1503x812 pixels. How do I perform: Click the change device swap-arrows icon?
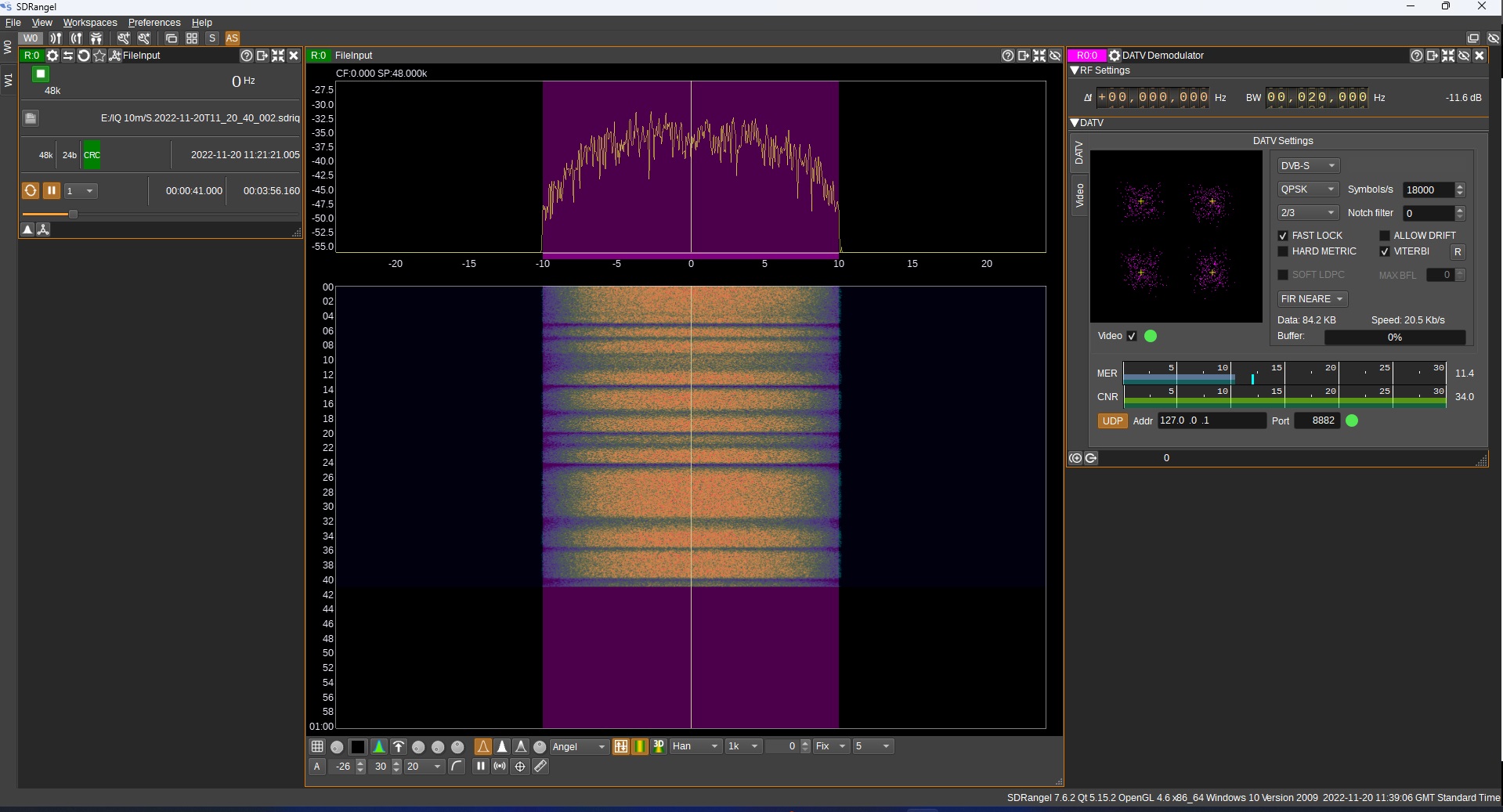(68, 56)
